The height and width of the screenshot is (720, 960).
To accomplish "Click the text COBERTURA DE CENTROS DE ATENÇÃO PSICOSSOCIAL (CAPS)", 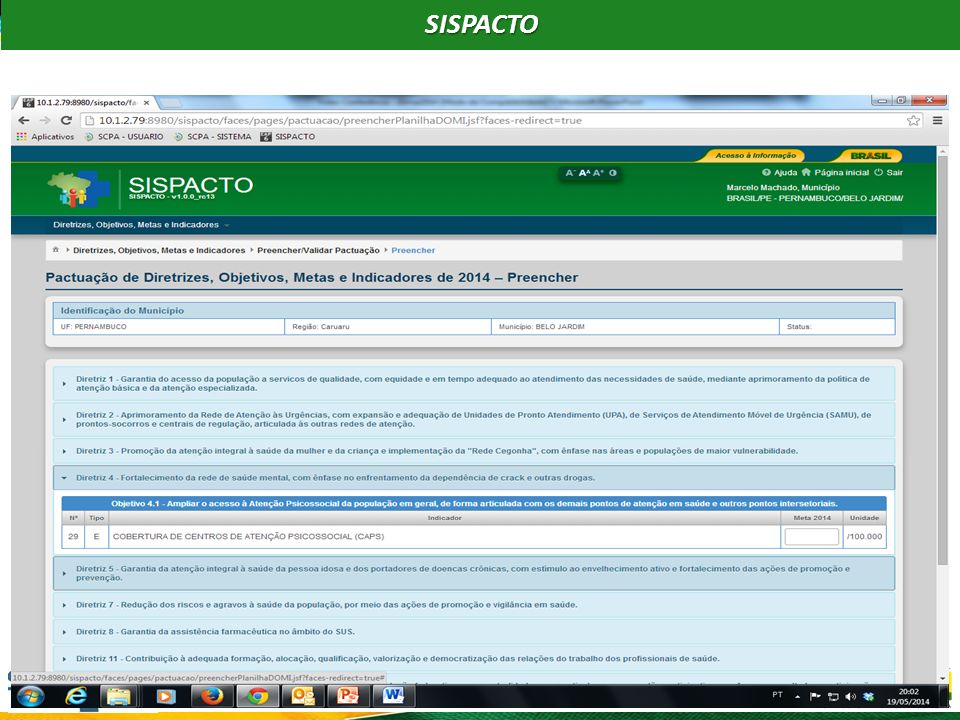I will point(249,536).
